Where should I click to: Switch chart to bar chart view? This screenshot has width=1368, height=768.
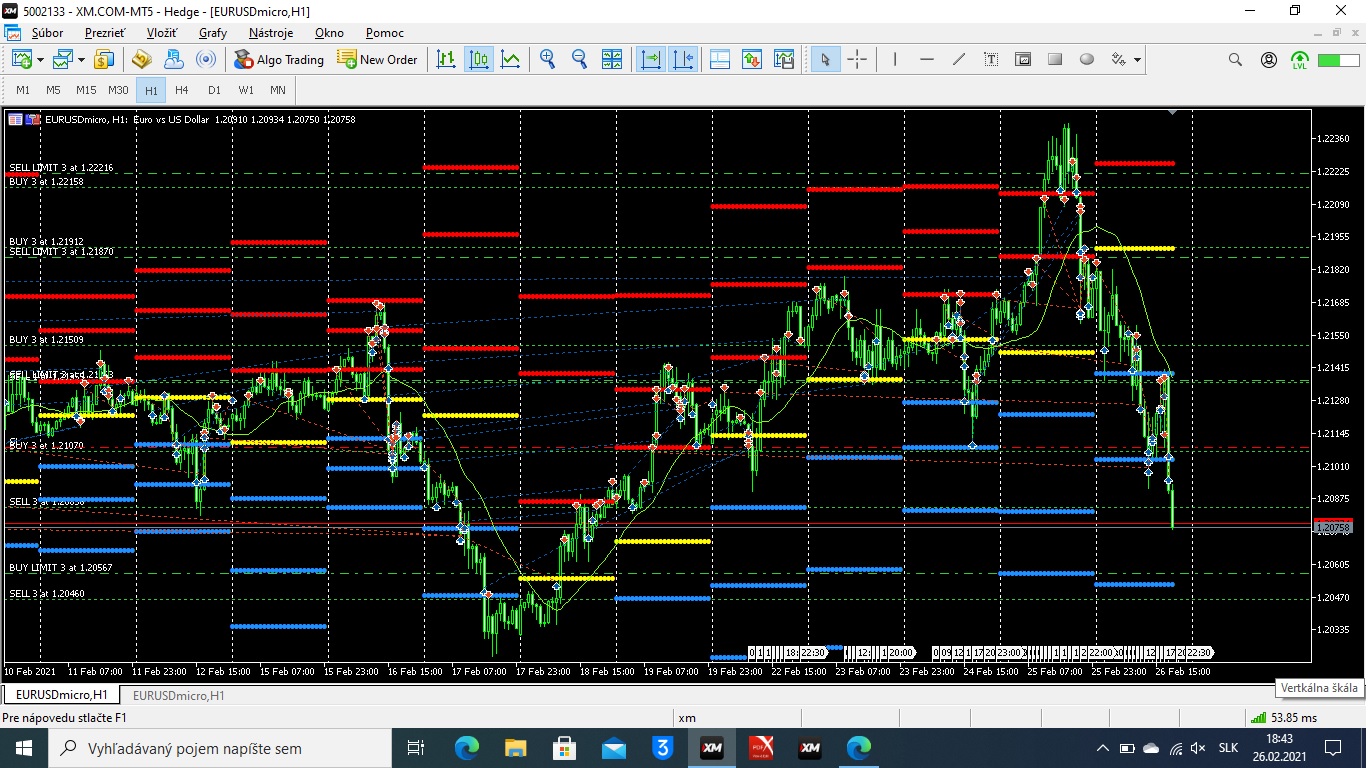[x=447, y=60]
